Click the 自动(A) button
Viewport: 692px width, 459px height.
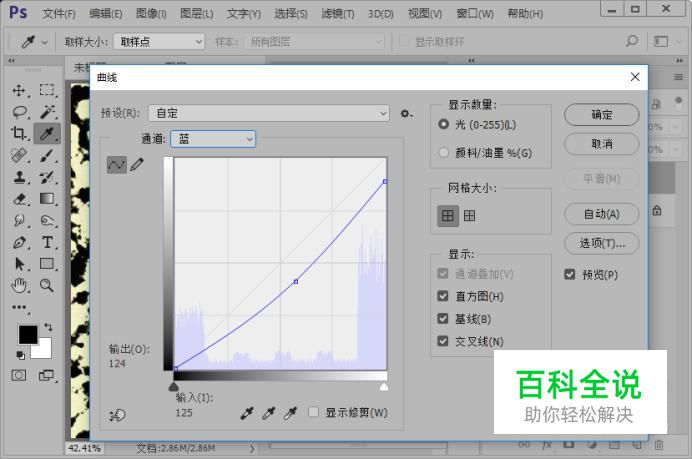[602, 214]
